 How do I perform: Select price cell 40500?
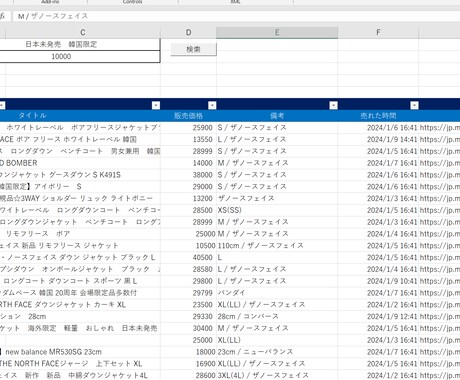click(x=188, y=257)
